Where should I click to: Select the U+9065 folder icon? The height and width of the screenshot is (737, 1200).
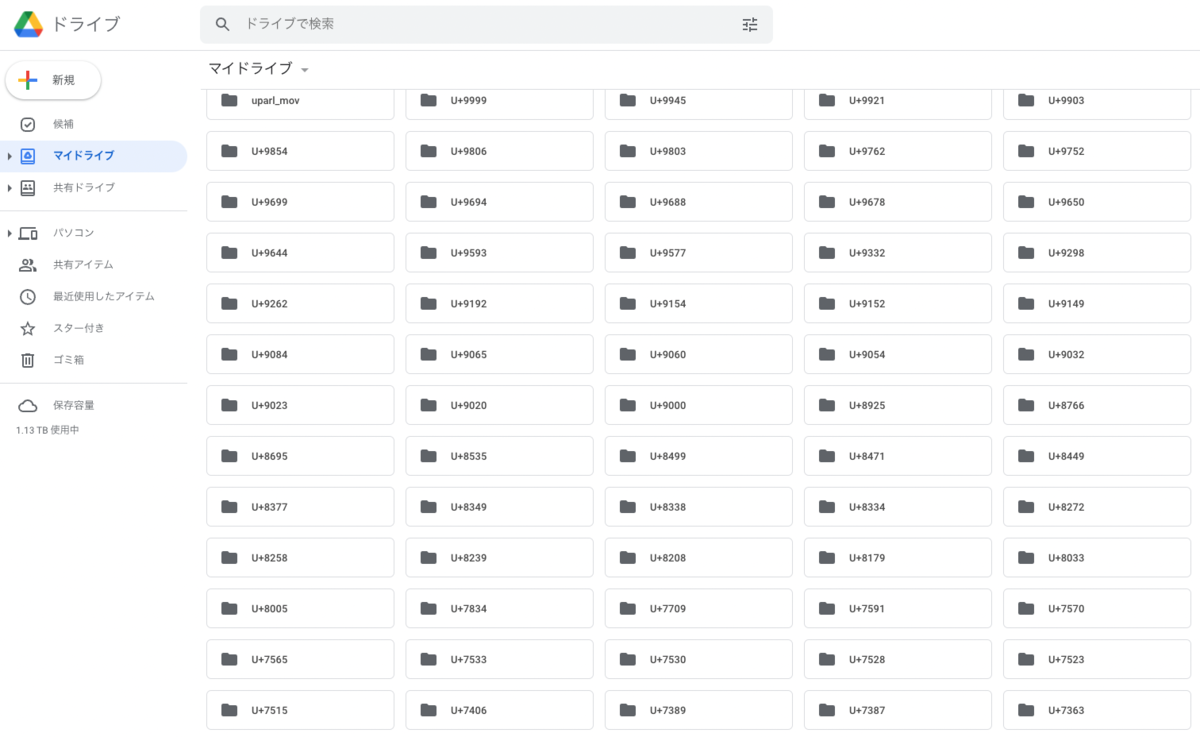[429, 355]
